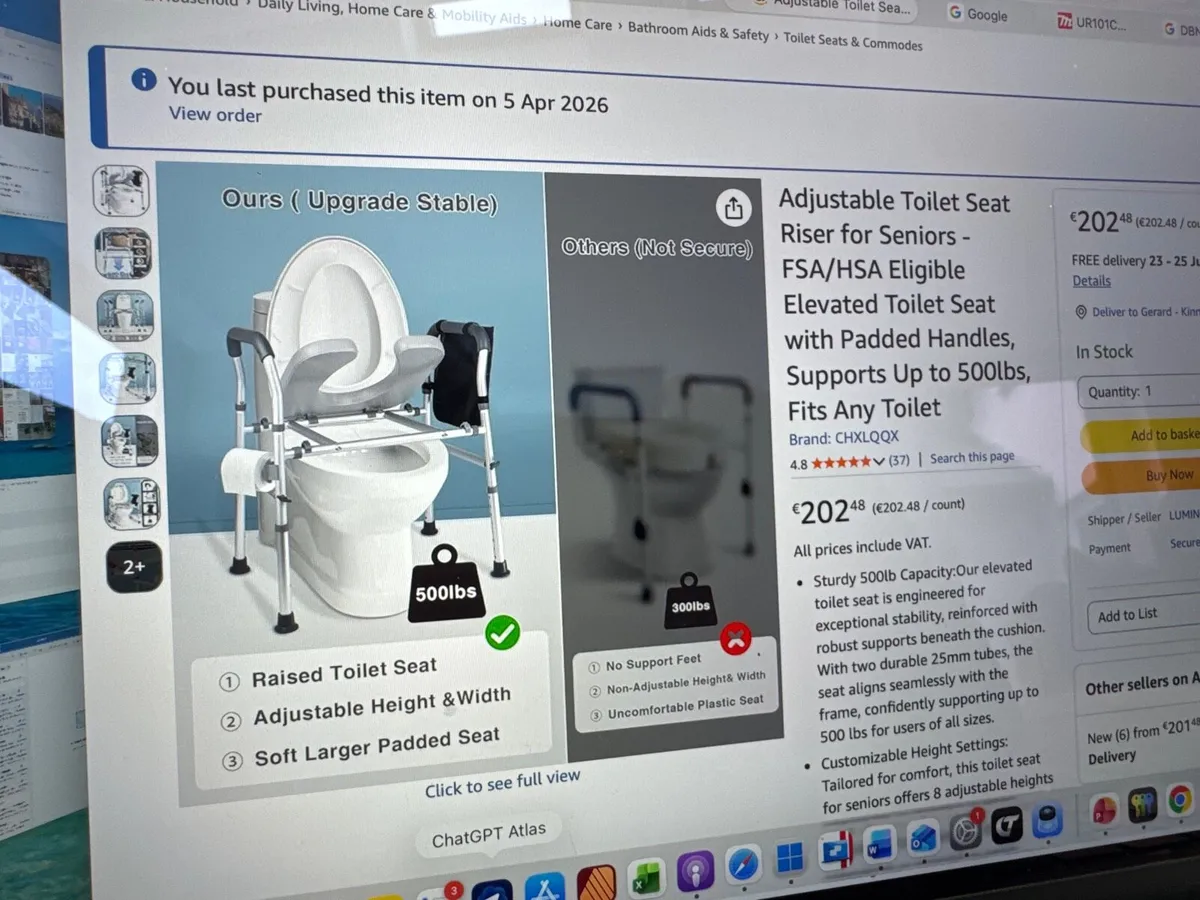The image size is (1200, 900).
Task: Click the Add to basket button
Action: coord(1140,437)
